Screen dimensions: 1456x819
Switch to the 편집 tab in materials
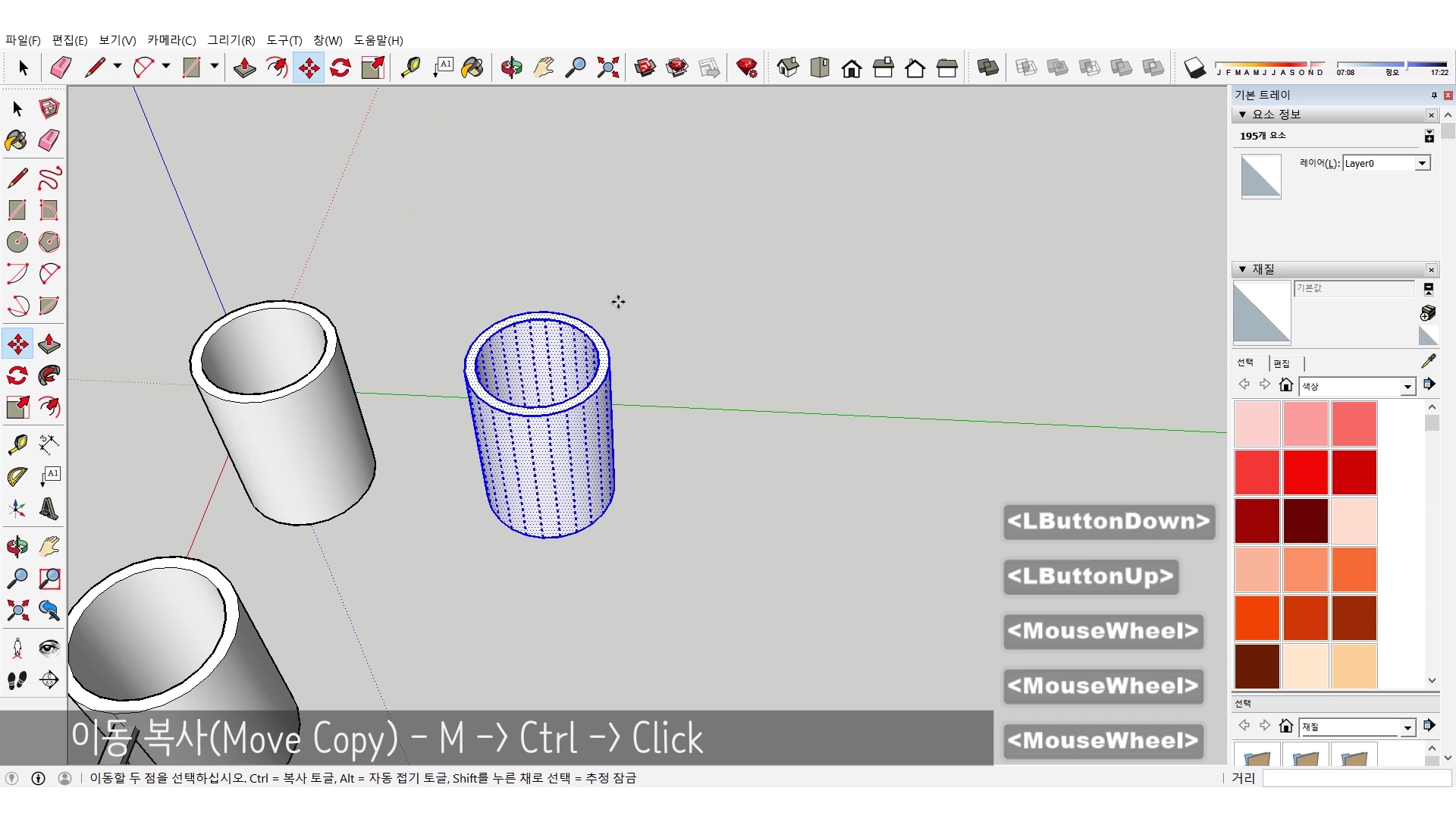click(1282, 363)
